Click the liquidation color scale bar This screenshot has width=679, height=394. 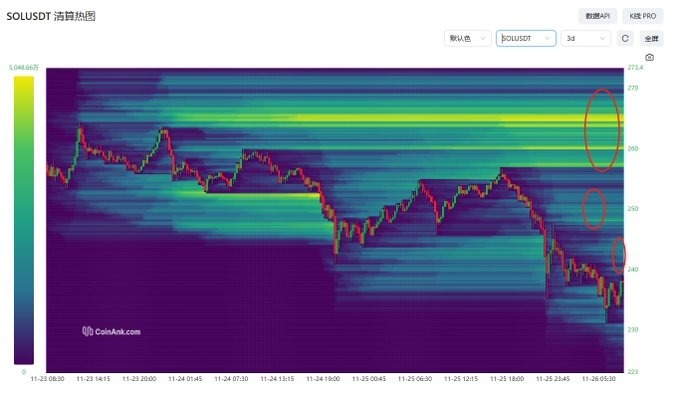point(24,220)
